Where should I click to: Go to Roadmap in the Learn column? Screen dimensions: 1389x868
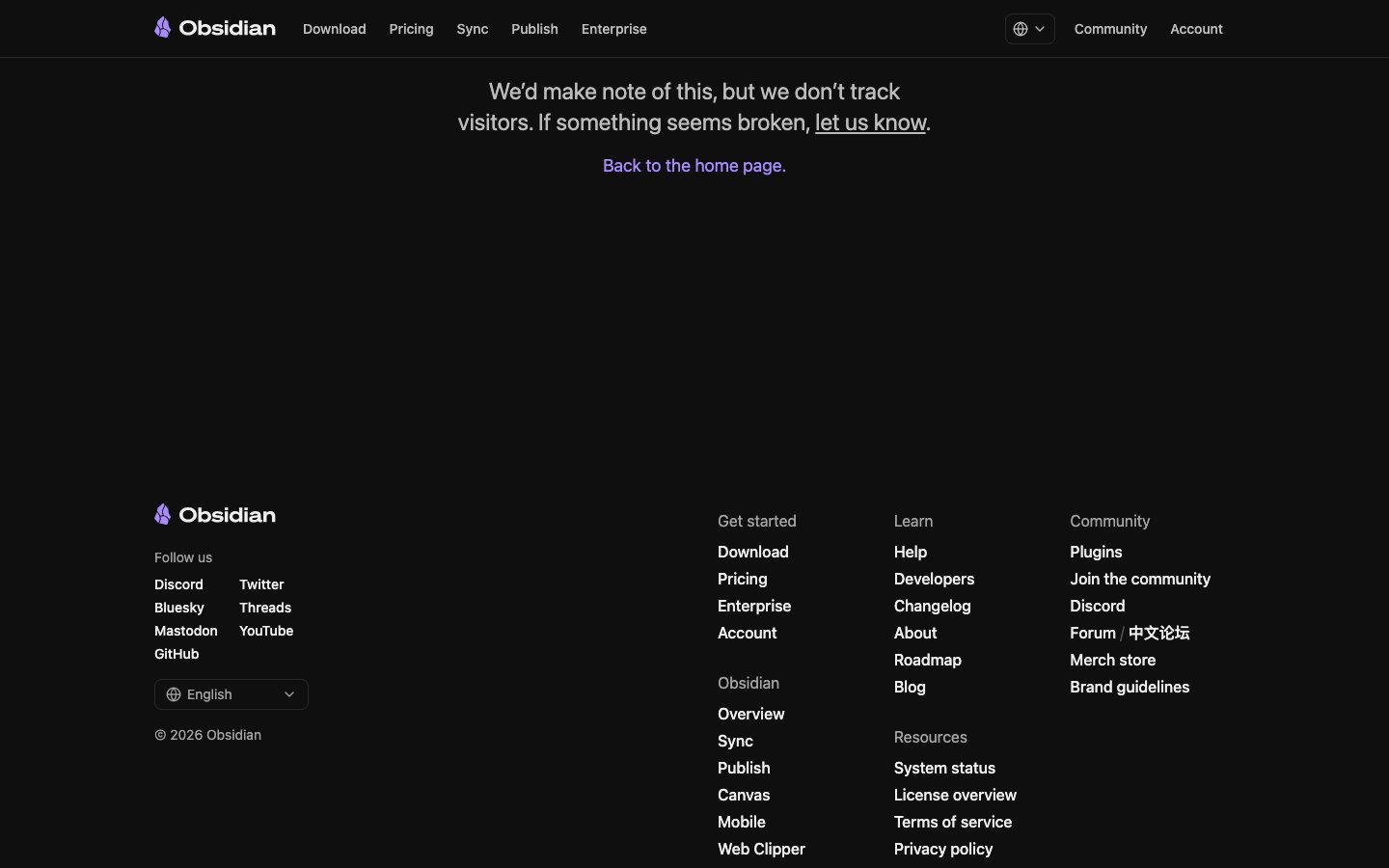click(x=927, y=660)
